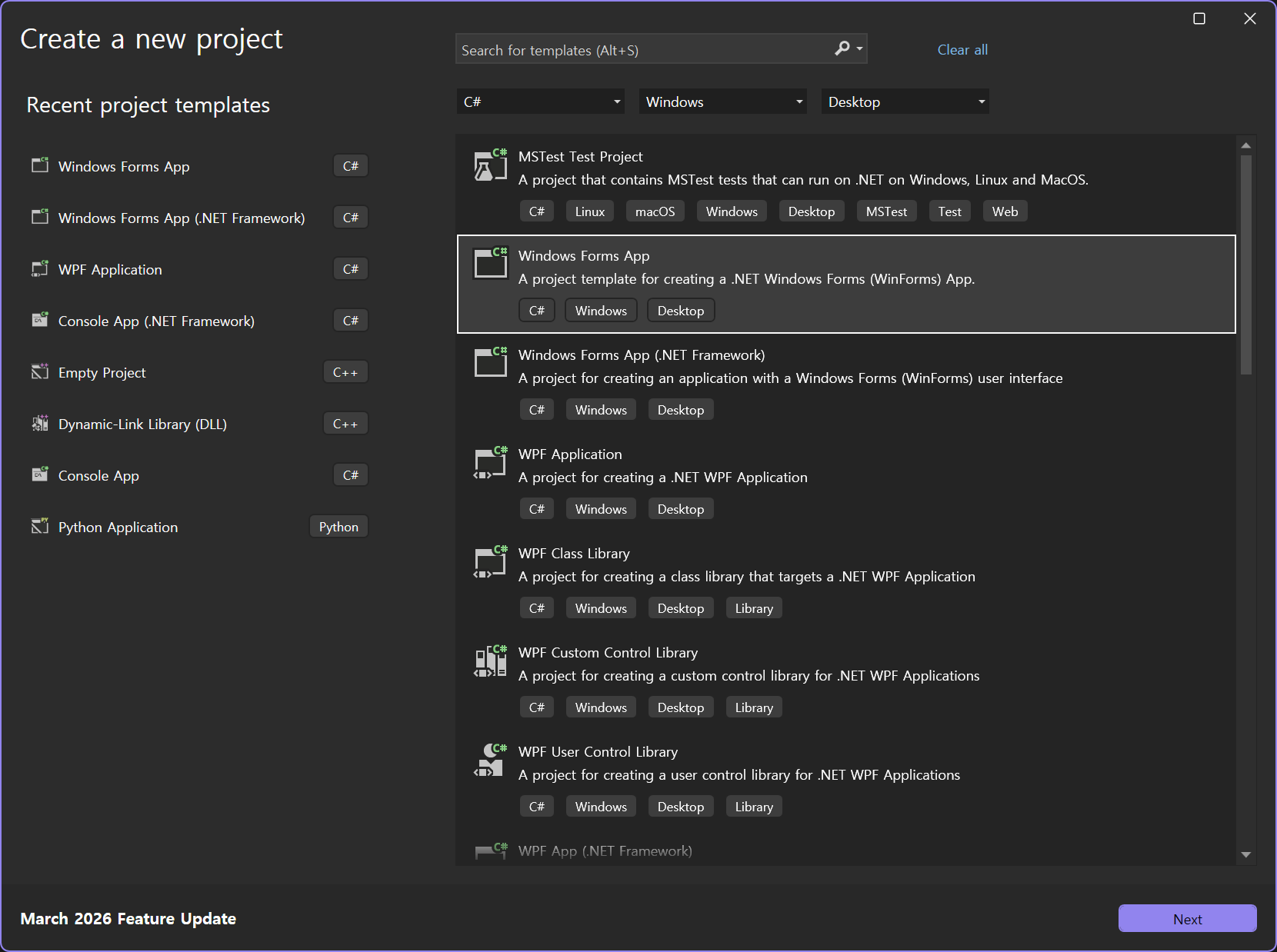Select WPF Custom Control Library template

point(846,681)
